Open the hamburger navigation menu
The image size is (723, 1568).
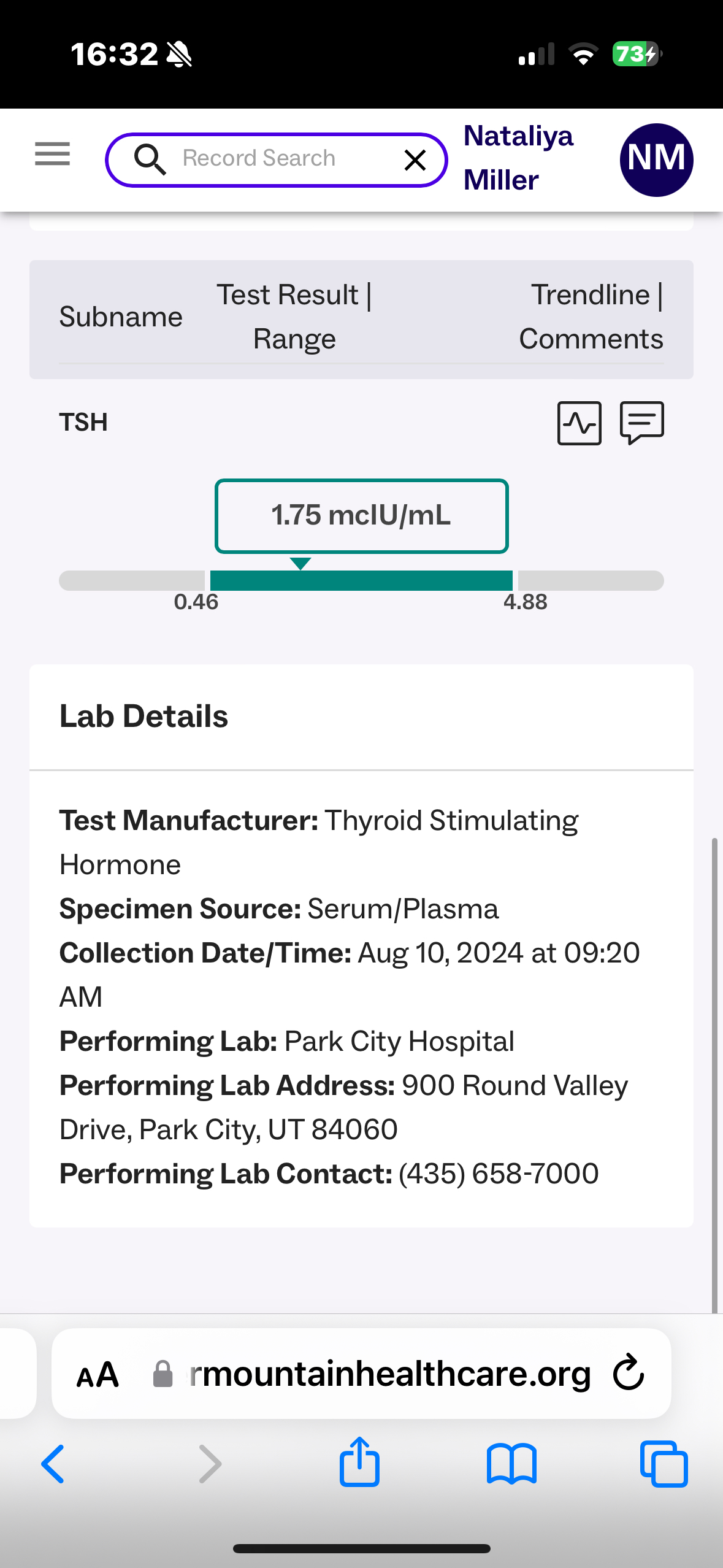pos(52,153)
